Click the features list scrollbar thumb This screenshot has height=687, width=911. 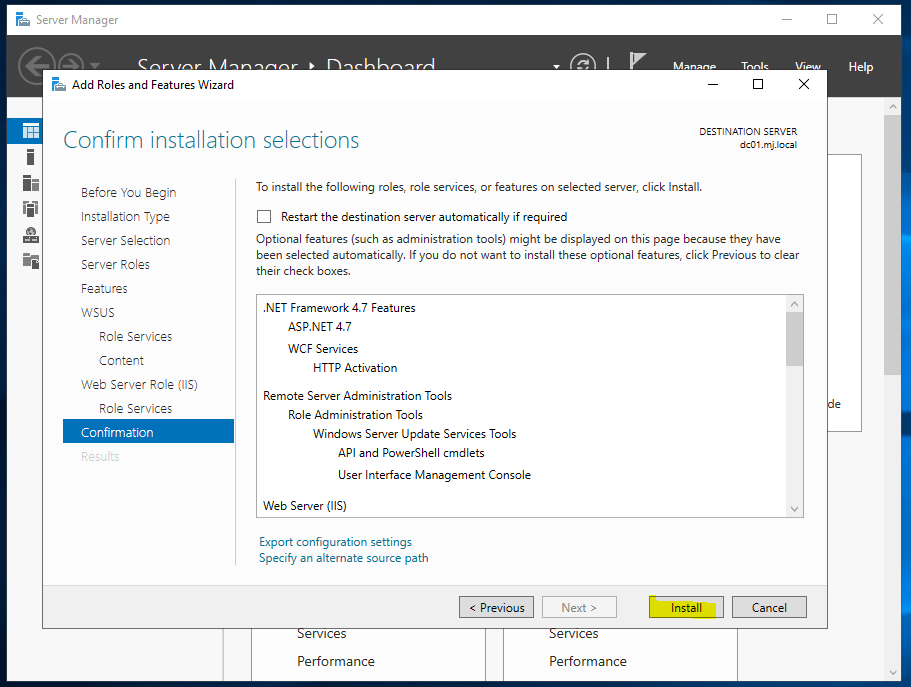coord(794,339)
